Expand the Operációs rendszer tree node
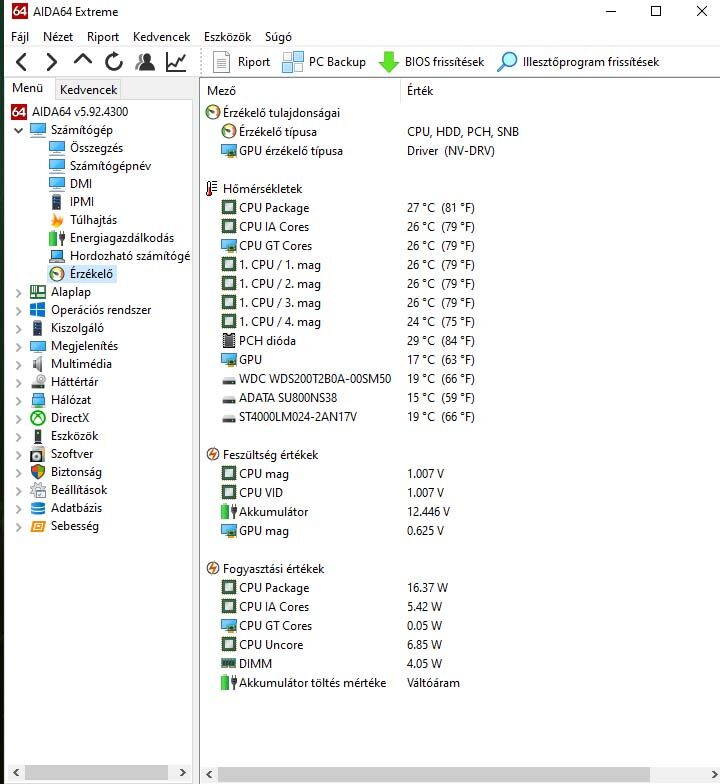The width and height of the screenshot is (720, 784). (x=18, y=310)
